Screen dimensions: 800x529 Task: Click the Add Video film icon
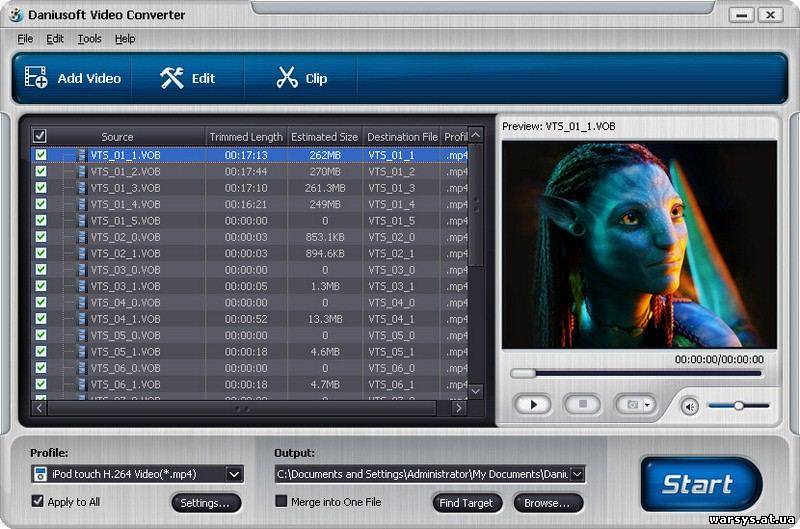click(x=36, y=78)
